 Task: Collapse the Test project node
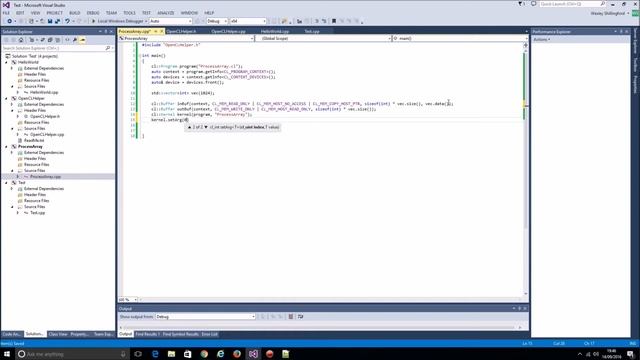[7, 182]
